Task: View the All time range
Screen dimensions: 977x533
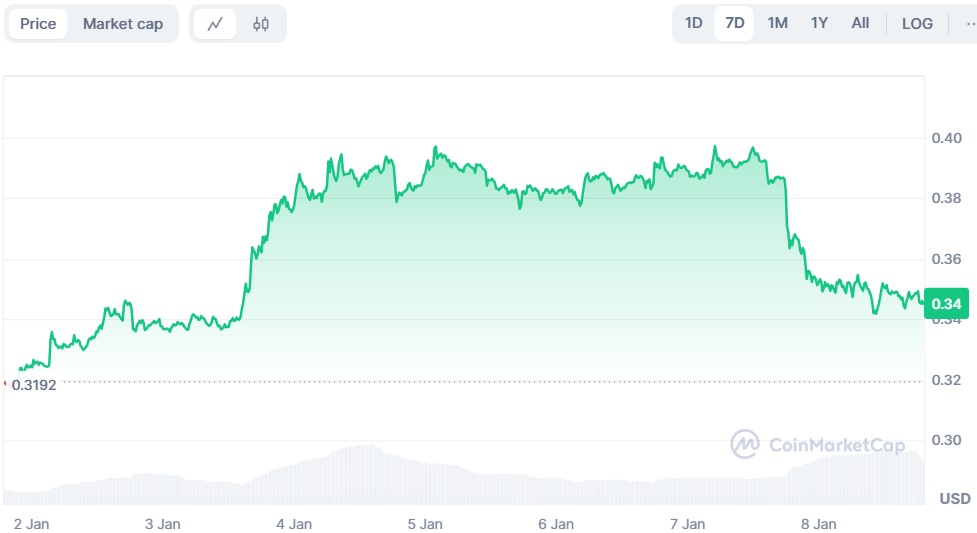Action: click(x=860, y=23)
